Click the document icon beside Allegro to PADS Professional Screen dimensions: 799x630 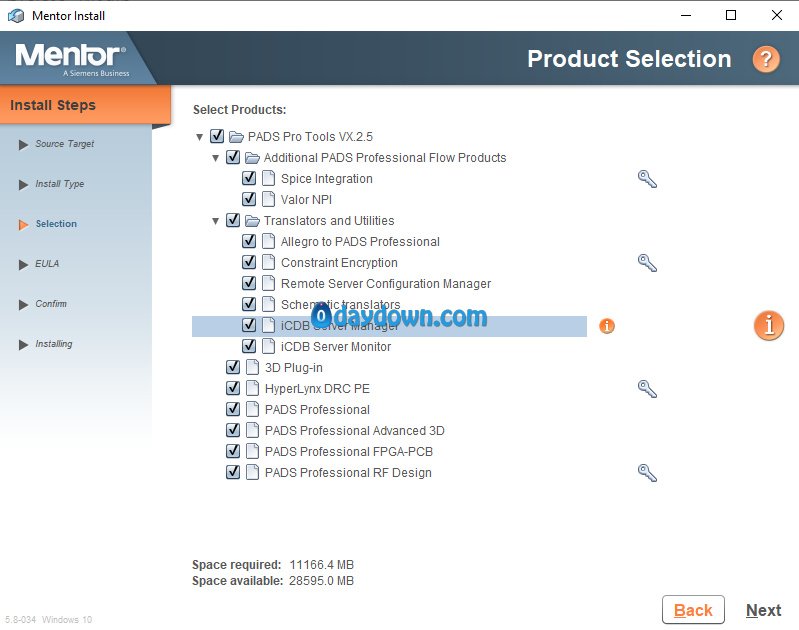pos(269,241)
